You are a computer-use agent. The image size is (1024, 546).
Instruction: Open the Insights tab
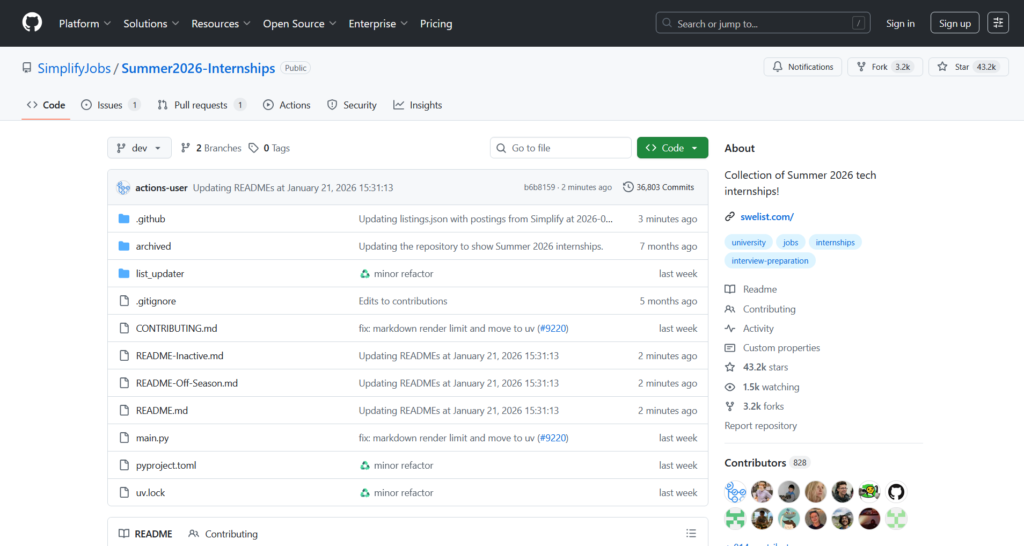click(417, 105)
